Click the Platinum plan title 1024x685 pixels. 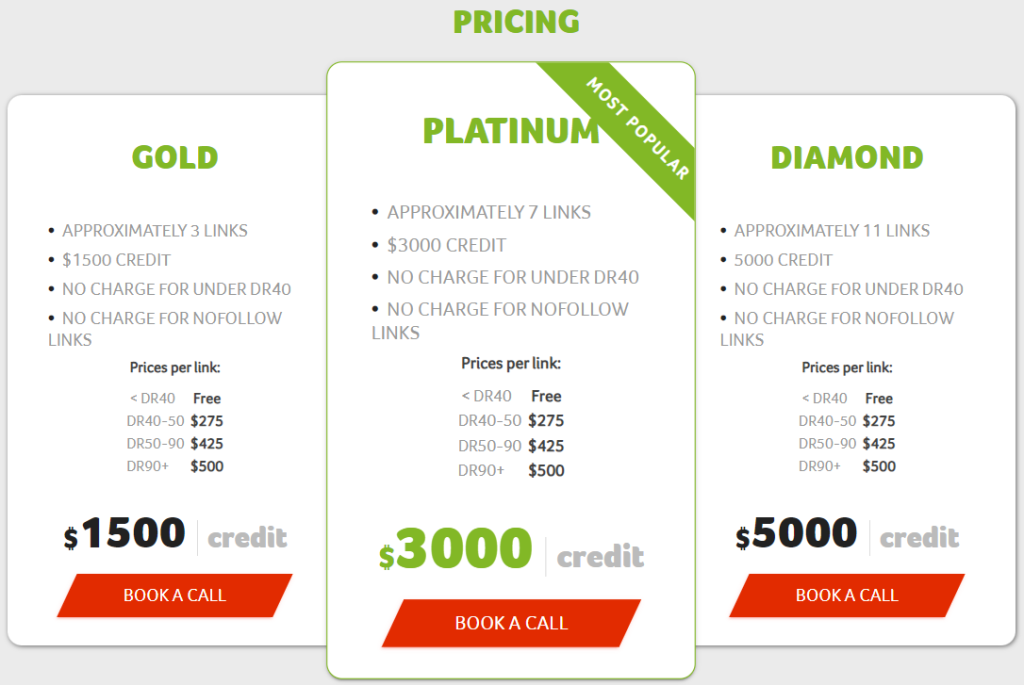coord(510,131)
